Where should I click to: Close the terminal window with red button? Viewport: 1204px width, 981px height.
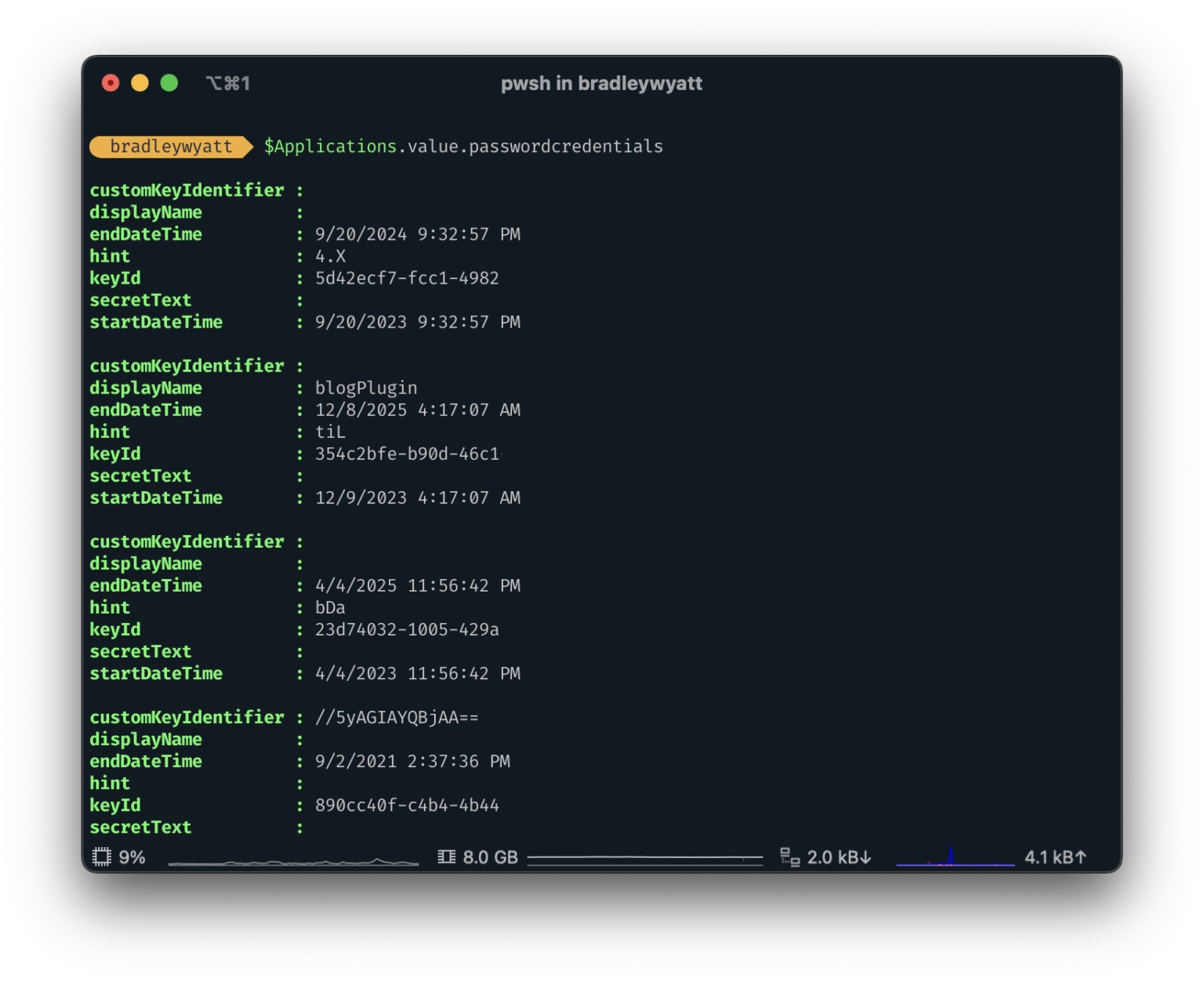111,83
